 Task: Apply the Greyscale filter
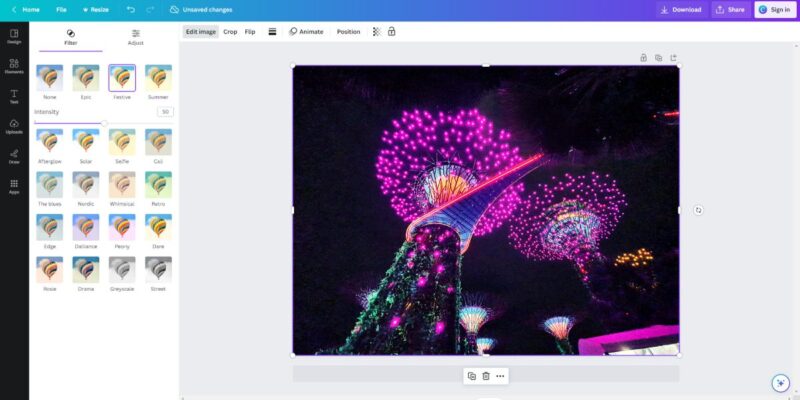point(122,269)
